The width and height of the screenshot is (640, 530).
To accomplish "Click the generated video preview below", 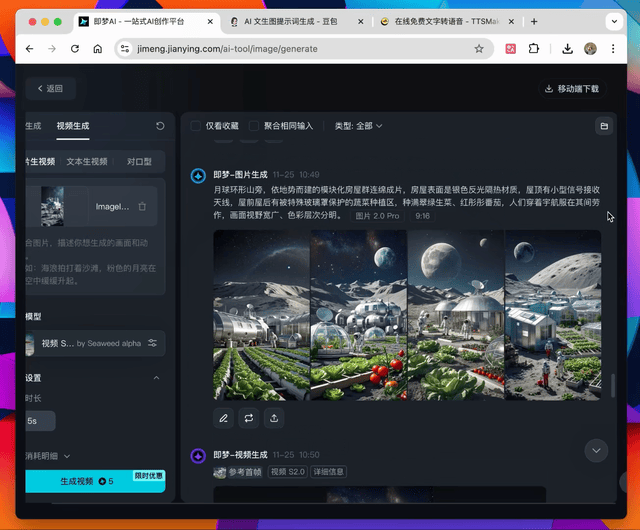I will point(380,494).
